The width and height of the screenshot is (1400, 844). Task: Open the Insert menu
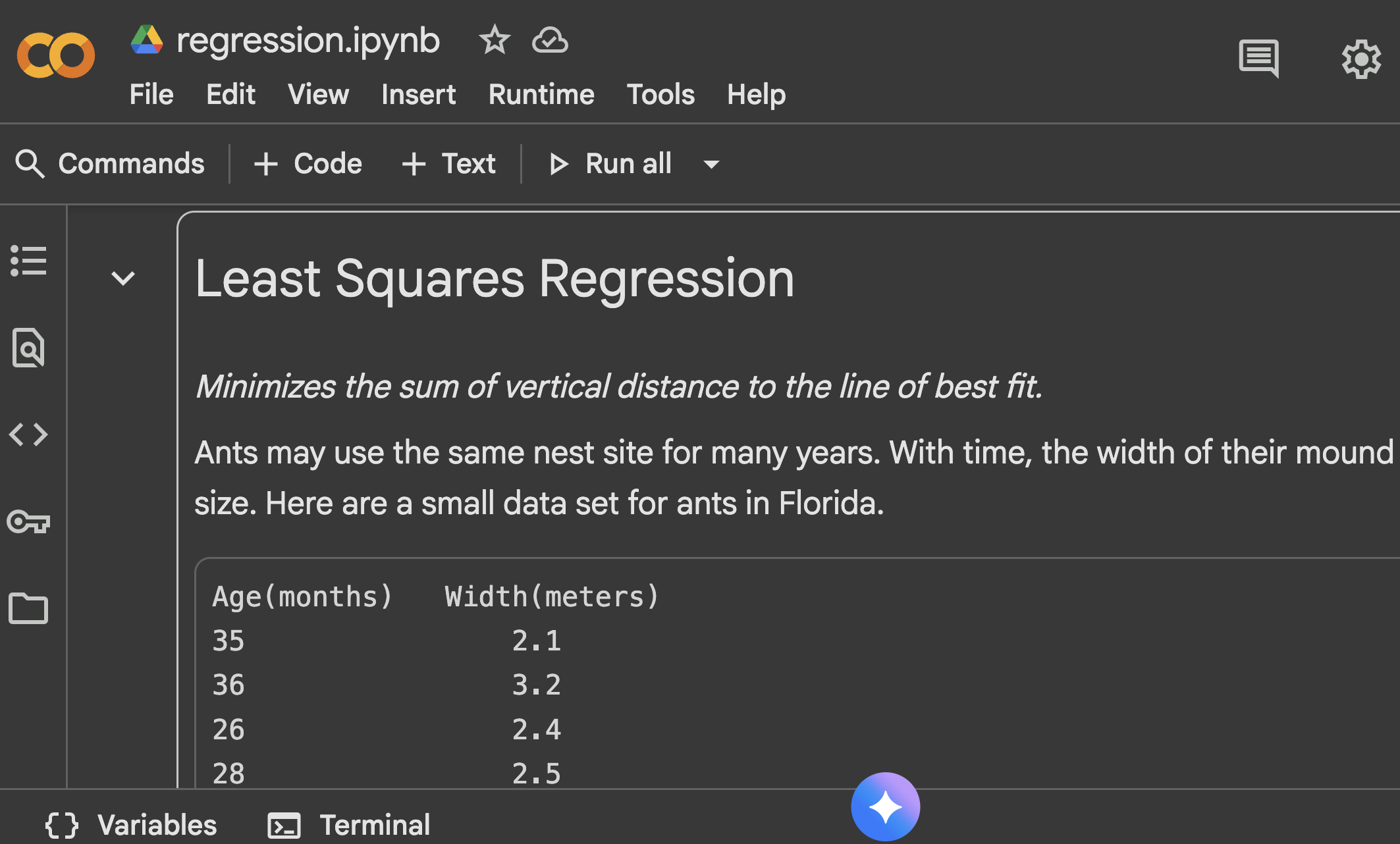click(x=418, y=94)
